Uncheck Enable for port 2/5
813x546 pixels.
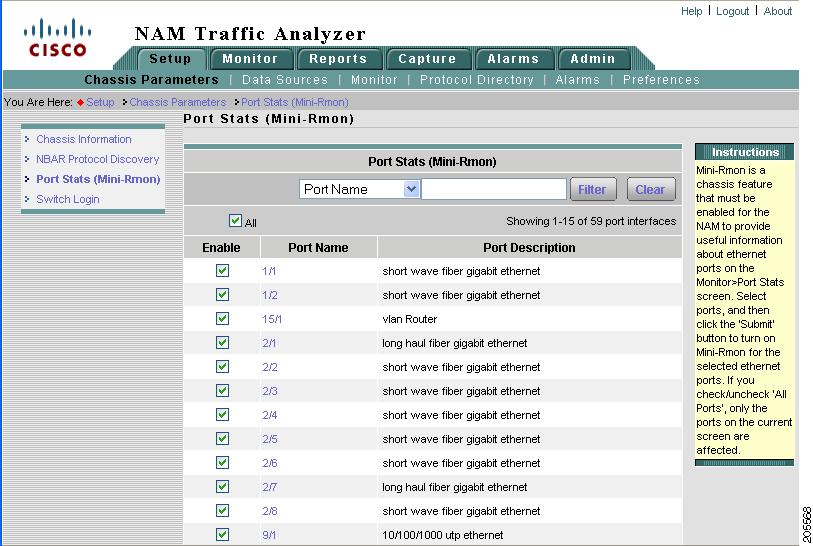click(x=222, y=439)
